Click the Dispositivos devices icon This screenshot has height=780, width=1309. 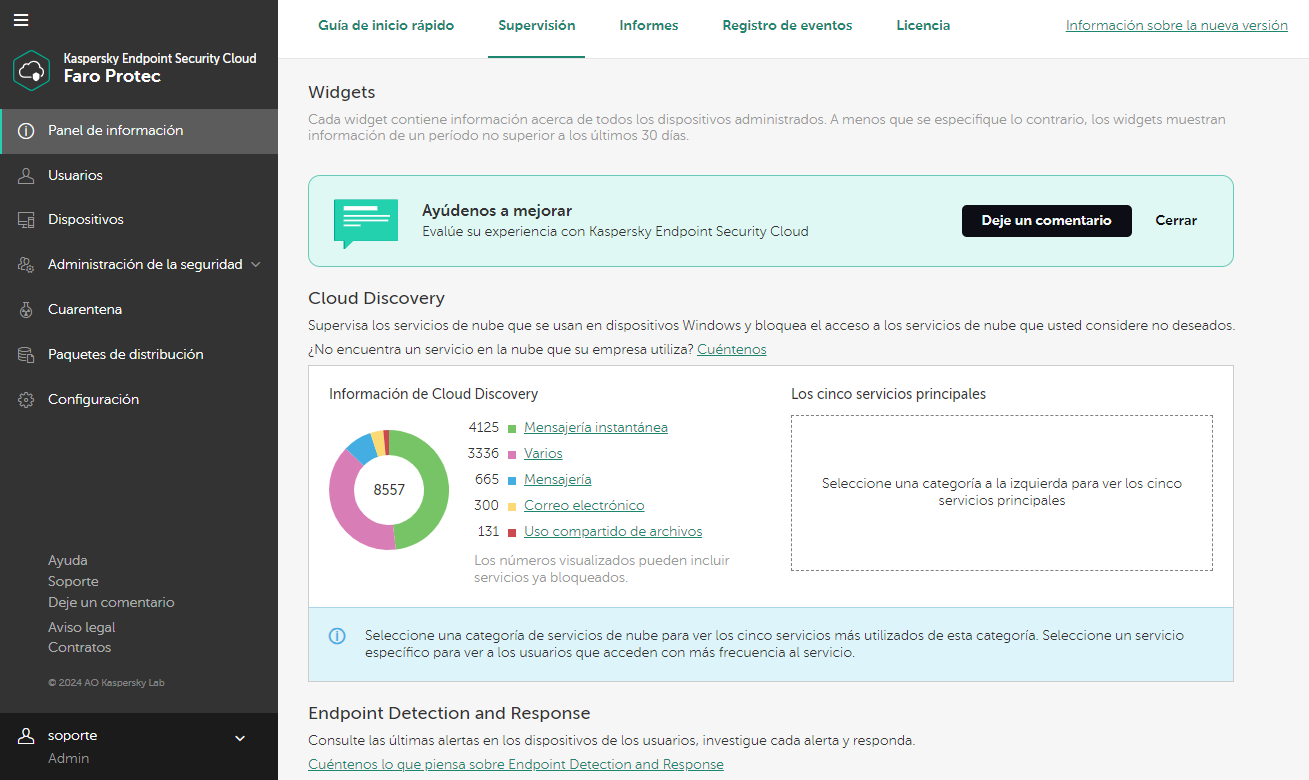click(x=27, y=220)
